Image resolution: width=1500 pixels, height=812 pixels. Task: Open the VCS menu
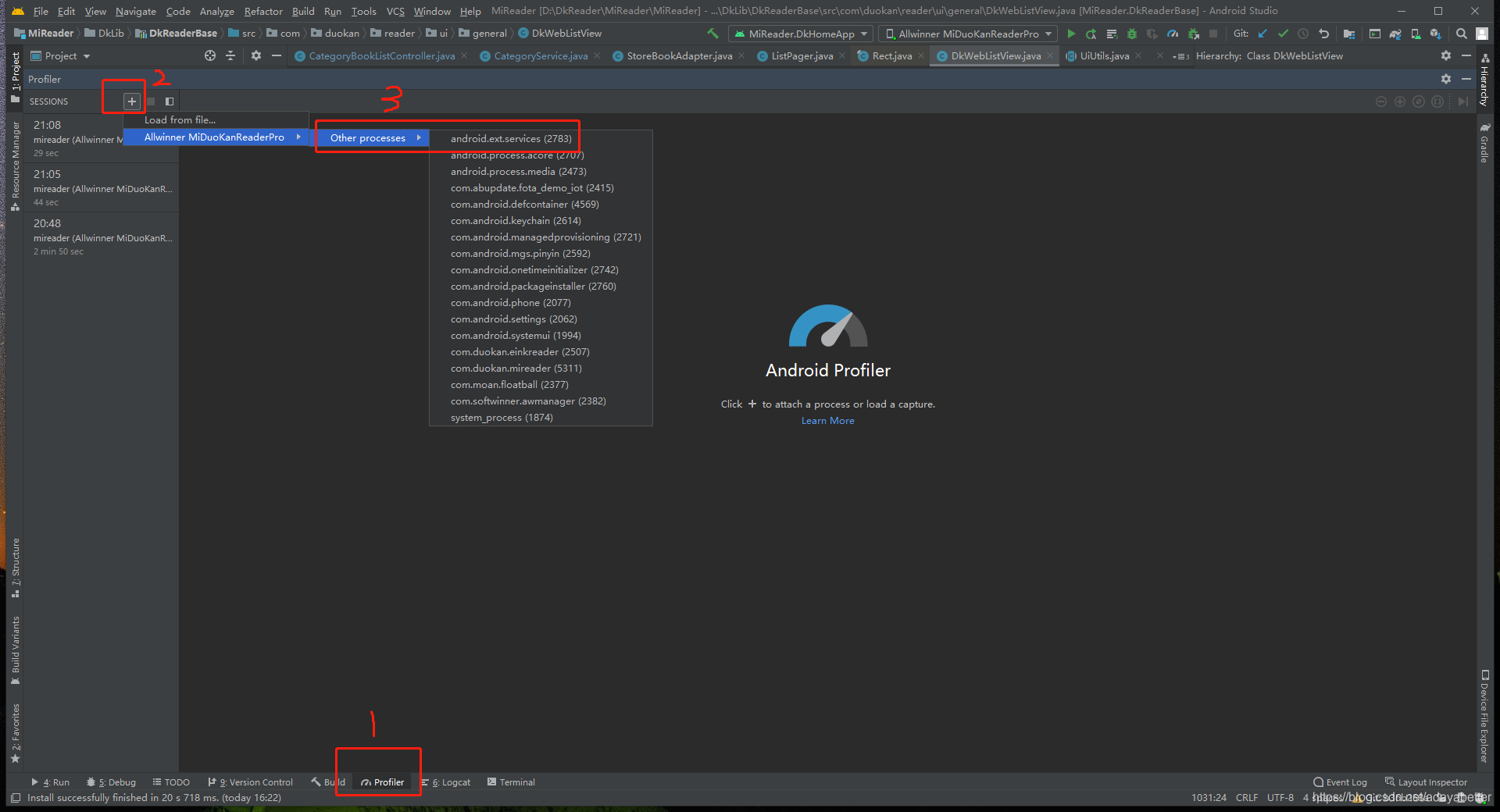tap(395, 11)
